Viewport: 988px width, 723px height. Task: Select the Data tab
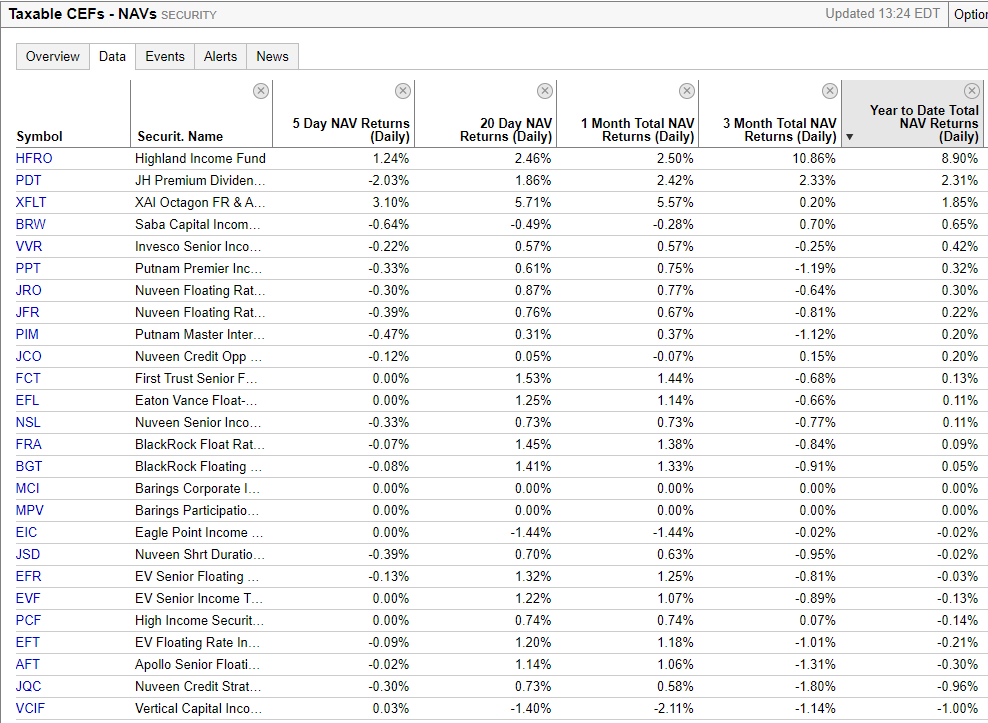pyautogui.click(x=112, y=56)
